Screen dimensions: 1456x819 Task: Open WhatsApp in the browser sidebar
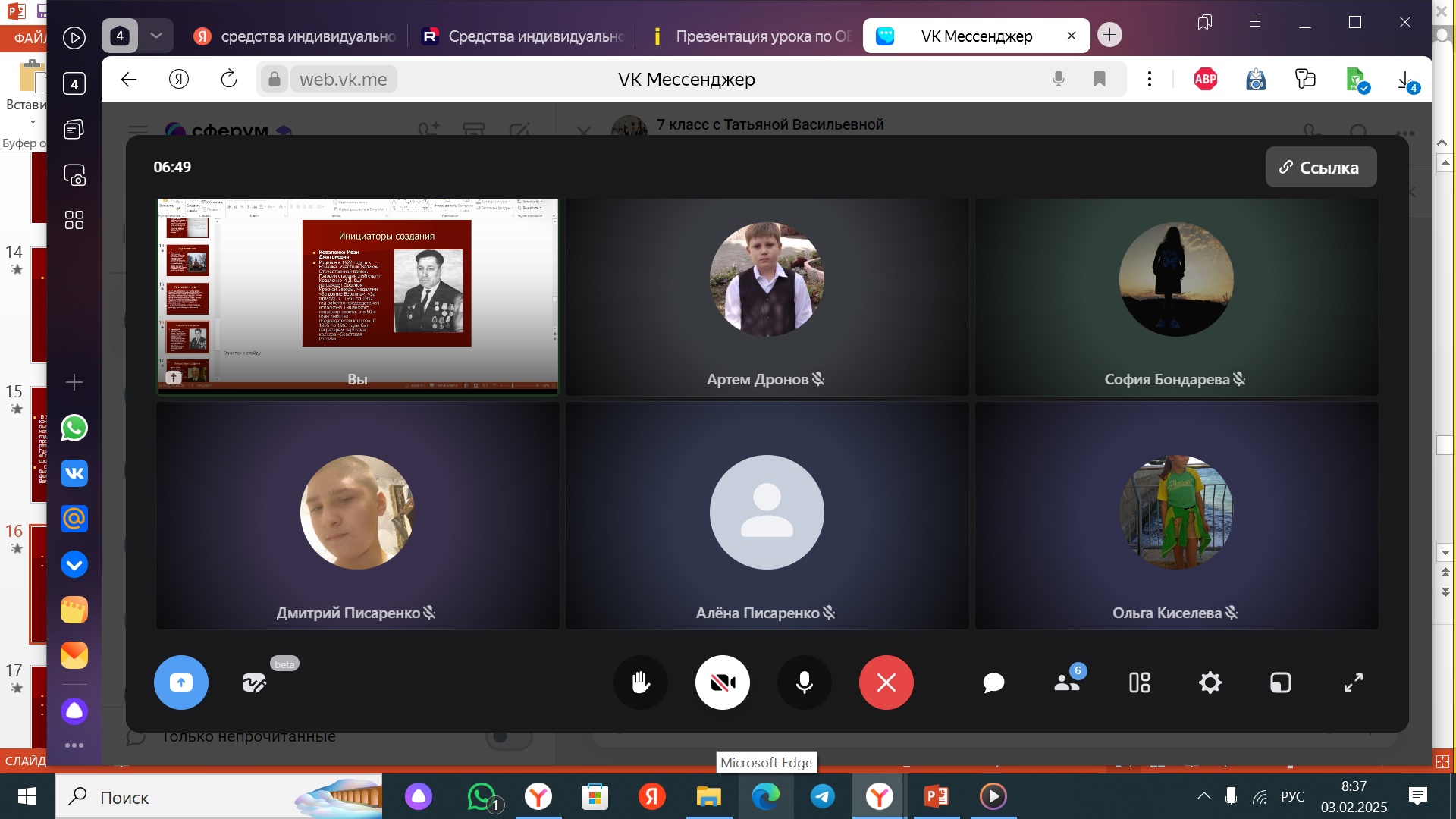(x=74, y=428)
